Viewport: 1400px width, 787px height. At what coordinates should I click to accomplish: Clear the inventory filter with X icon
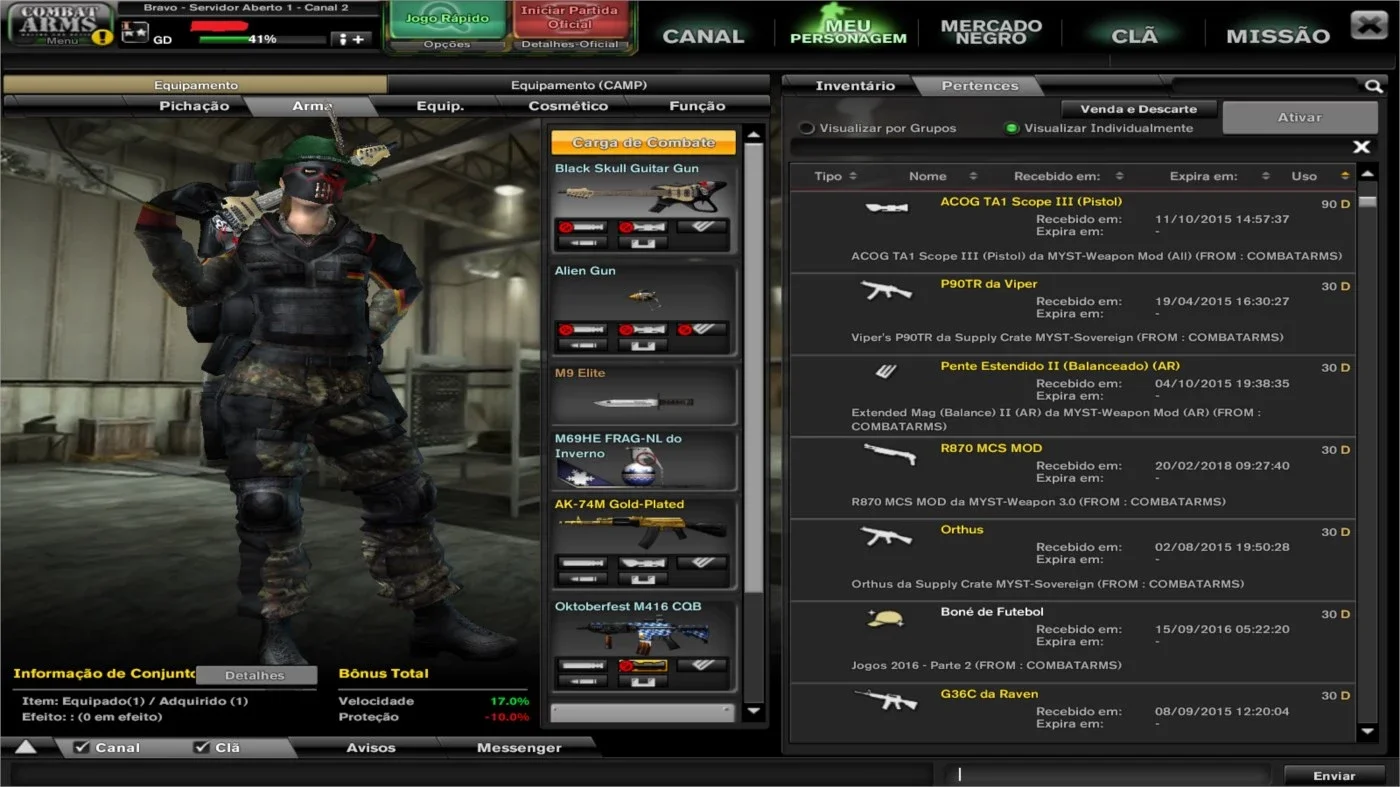(x=1361, y=147)
